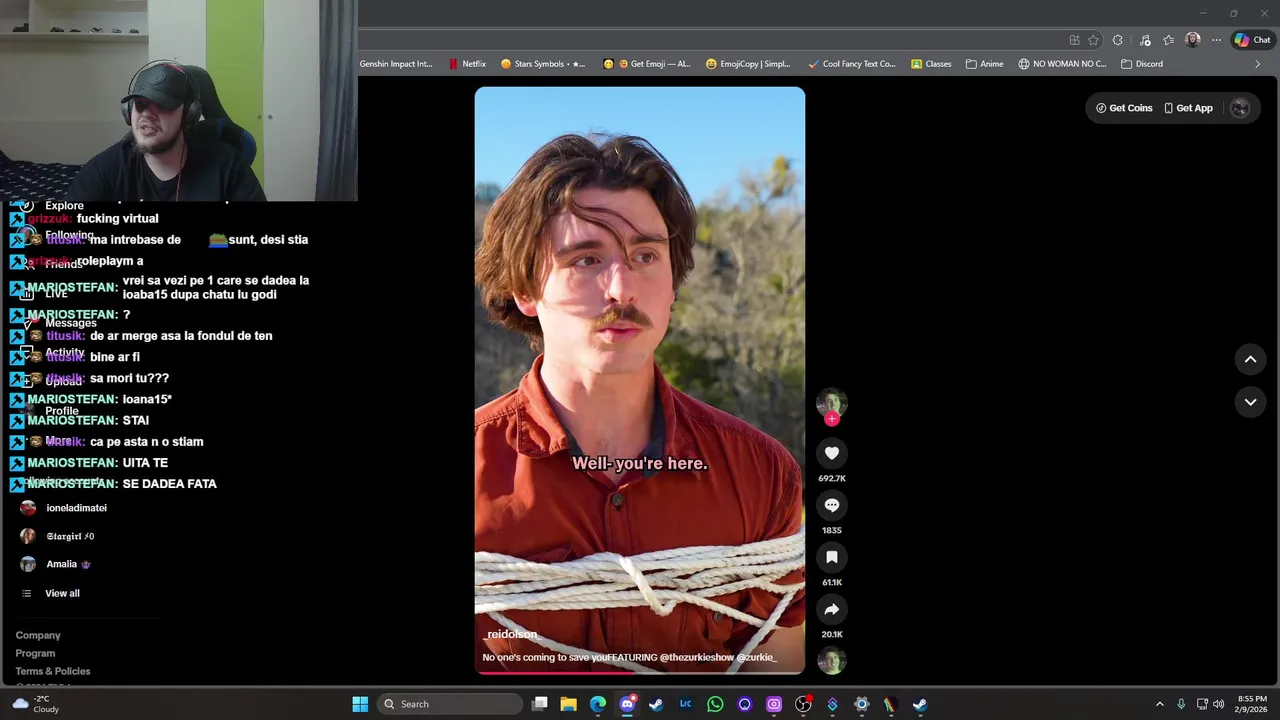Switch to Microsoft Edge in taskbar
The image size is (1280, 720).
coord(598,704)
